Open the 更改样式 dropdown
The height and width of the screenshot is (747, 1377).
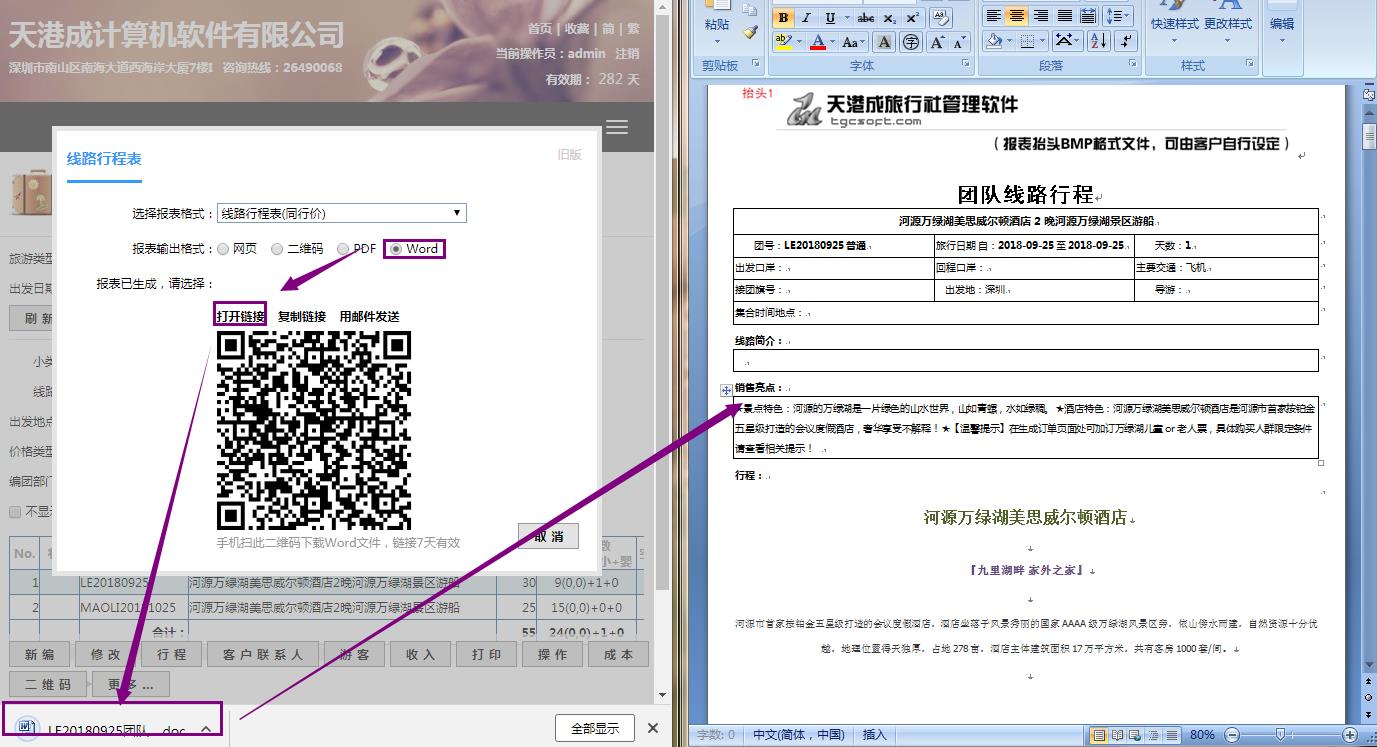[x=1227, y=42]
